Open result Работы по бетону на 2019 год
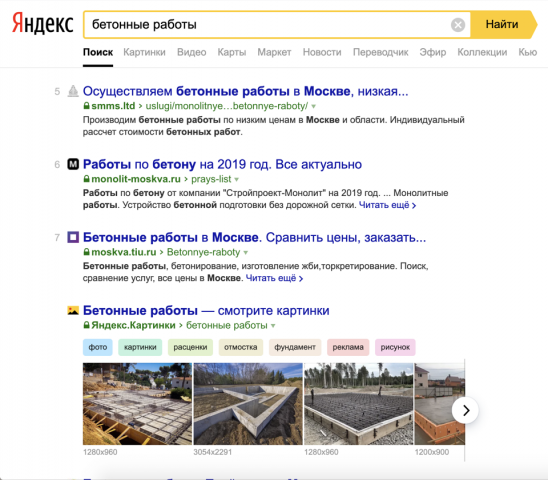Viewport: 548px width, 480px height. [222, 164]
